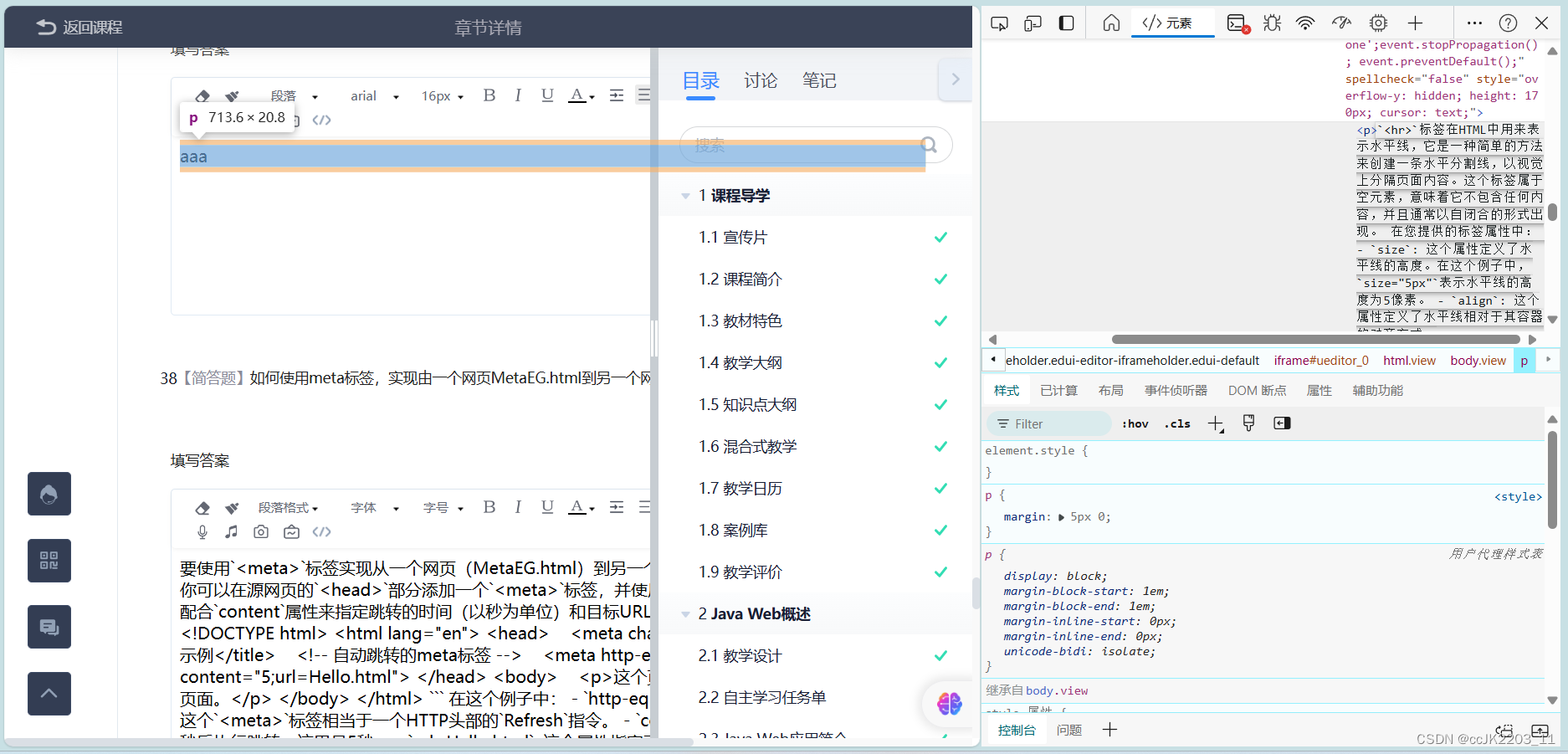Toggle the DevTools sidebar dock icon
1568x754 pixels.
pos(1066,23)
